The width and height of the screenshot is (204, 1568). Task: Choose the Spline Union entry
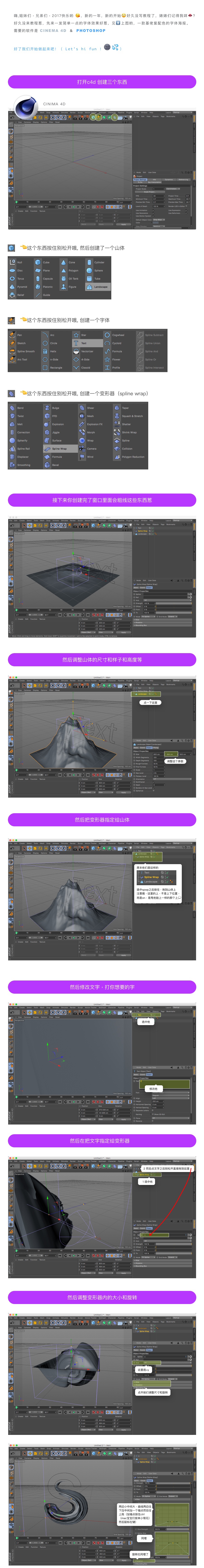(x=153, y=343)
